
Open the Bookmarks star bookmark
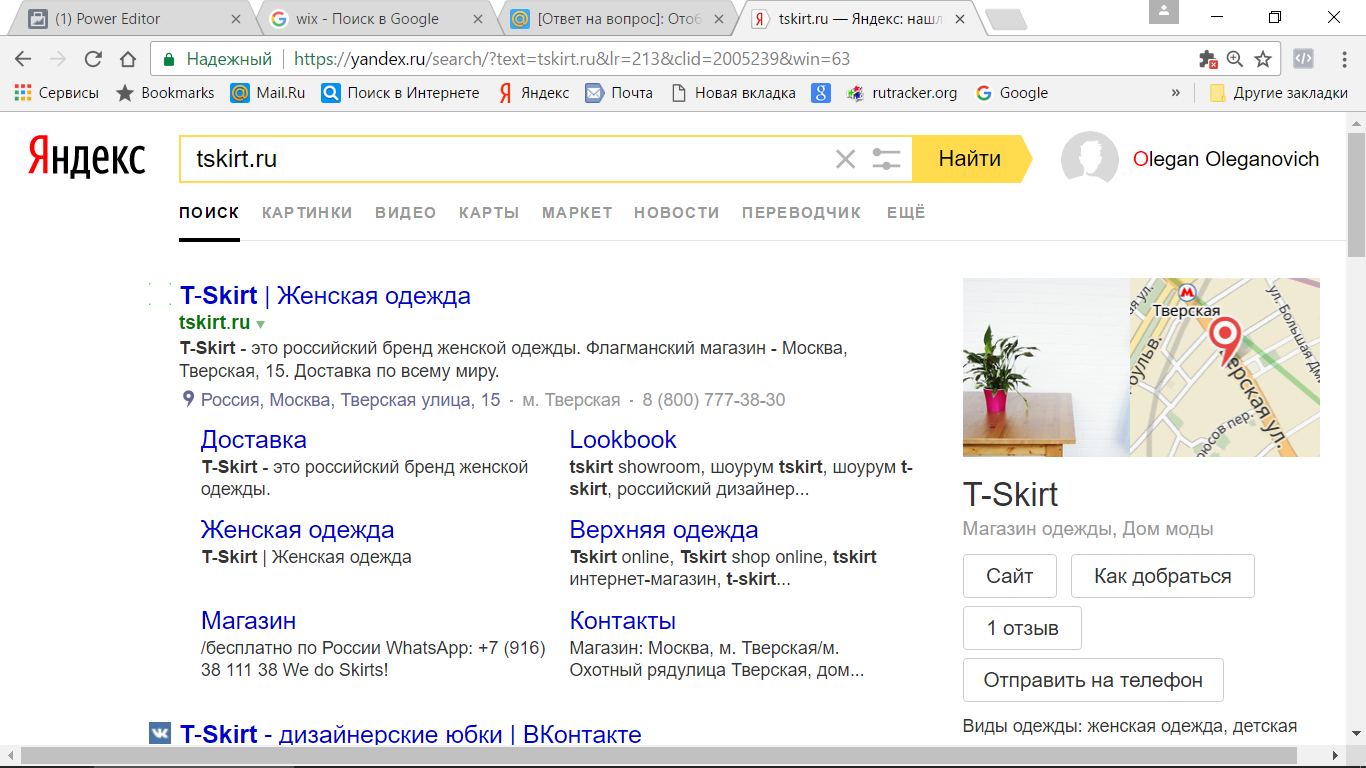tap(165, 93)
